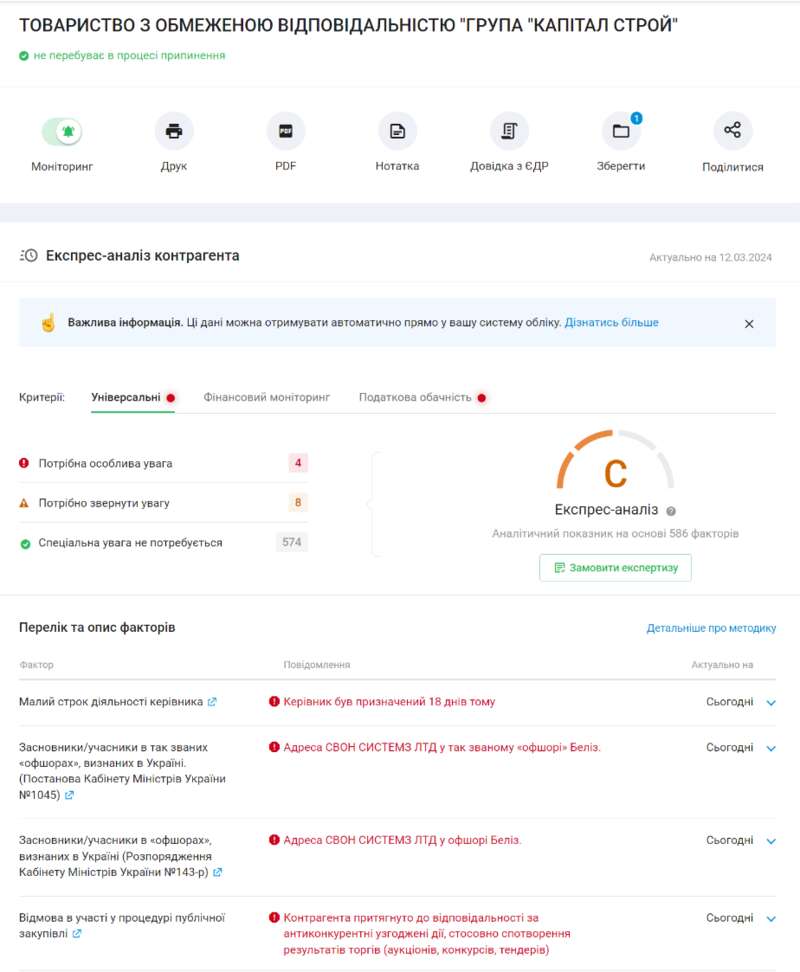Expand the Малий строк діяльності керівника row
This screenshot has height=972, width=800.
tap(771, 703)
